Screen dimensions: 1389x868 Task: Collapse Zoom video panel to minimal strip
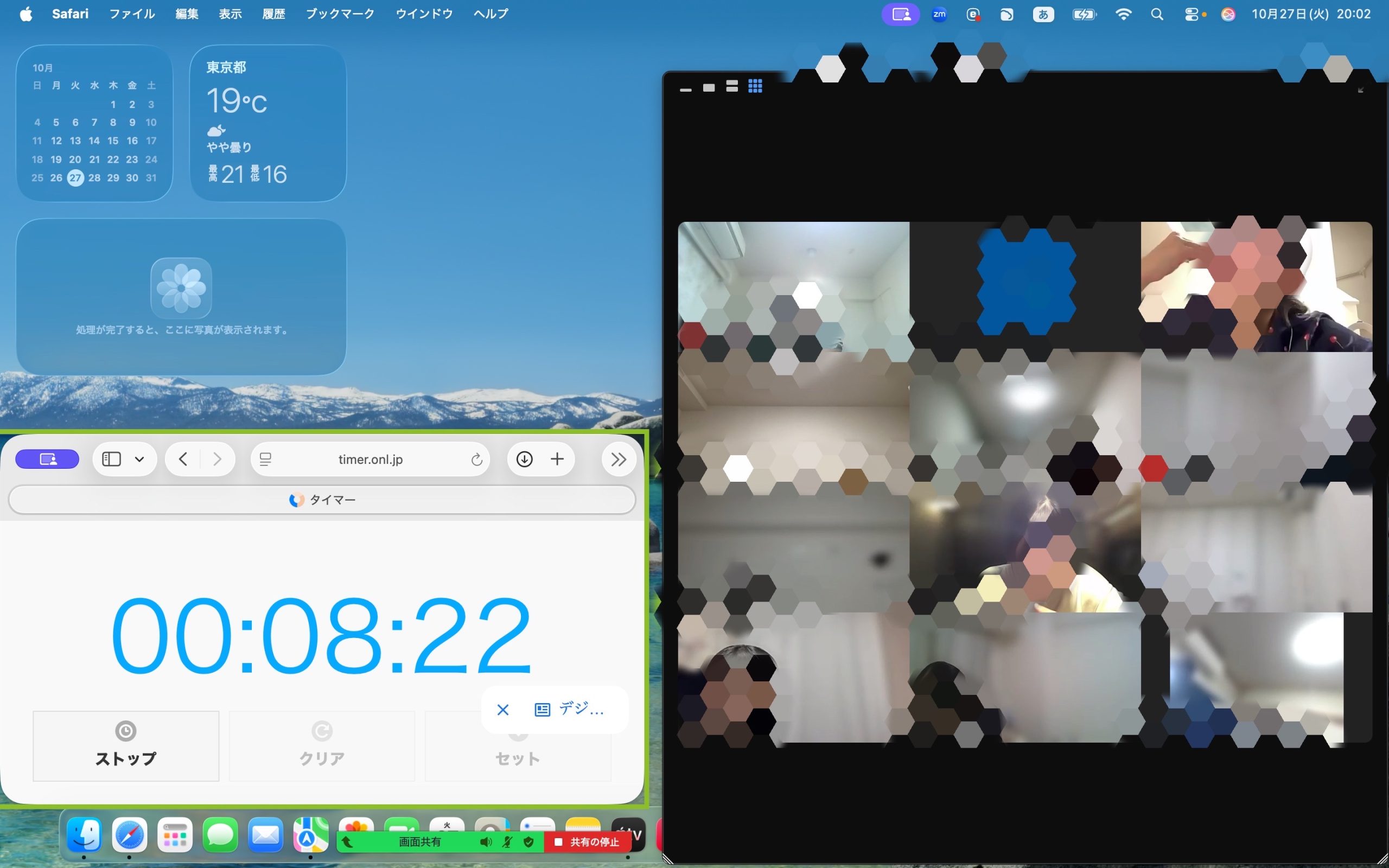tap(685, 90)
